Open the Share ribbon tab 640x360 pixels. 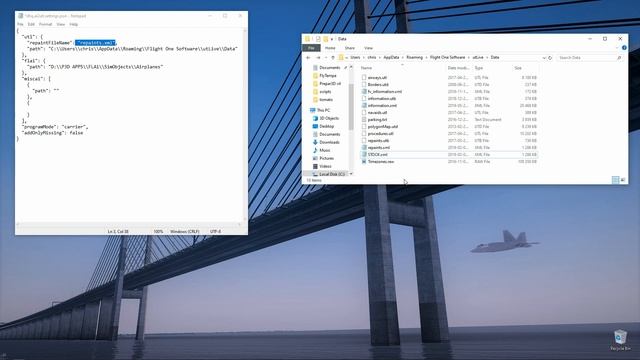[349, 48]
